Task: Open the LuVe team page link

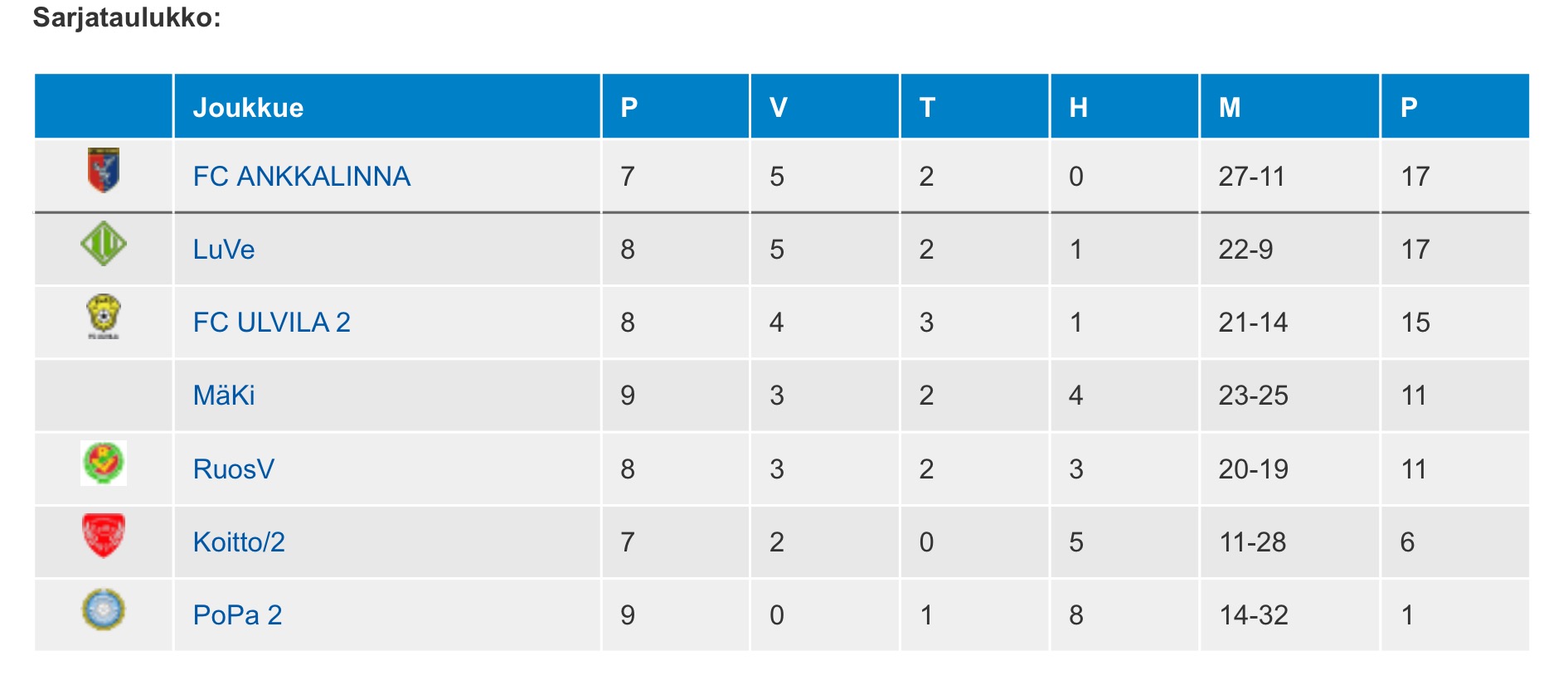Action: coord(223,250)
